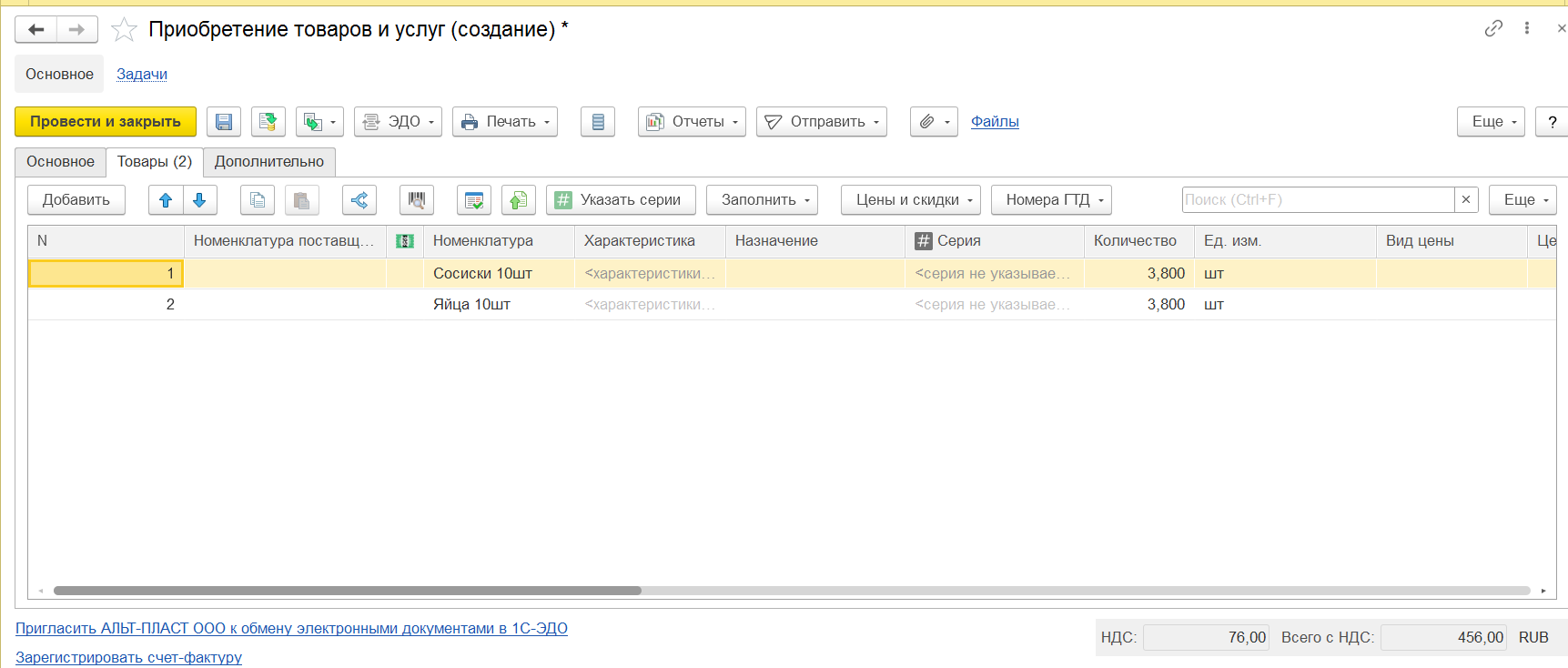
Task: Open the Зарегистрировать счет-фактуру link
Action: pos(128,657)
